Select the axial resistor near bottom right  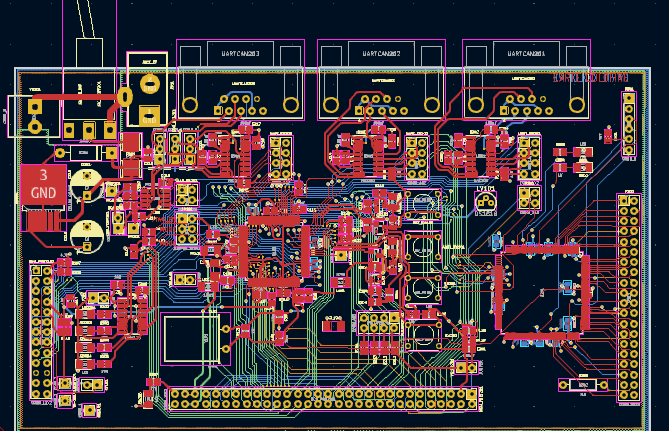click(583, 385)
